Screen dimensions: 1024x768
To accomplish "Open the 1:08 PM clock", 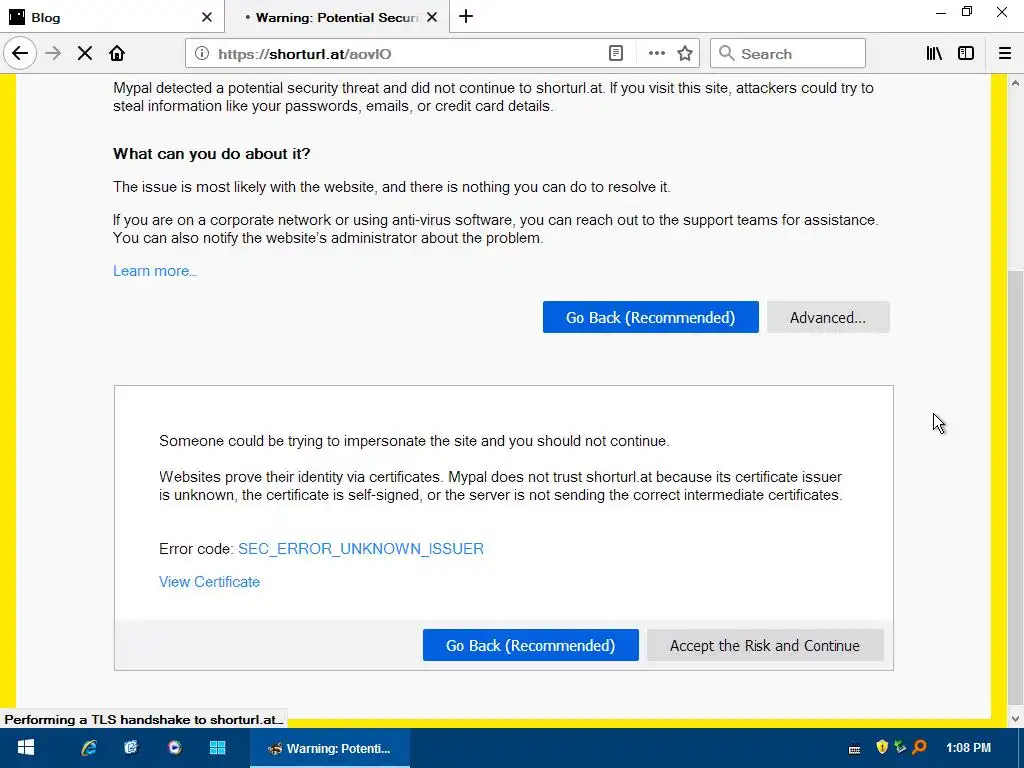I will [x=968, y=748].
